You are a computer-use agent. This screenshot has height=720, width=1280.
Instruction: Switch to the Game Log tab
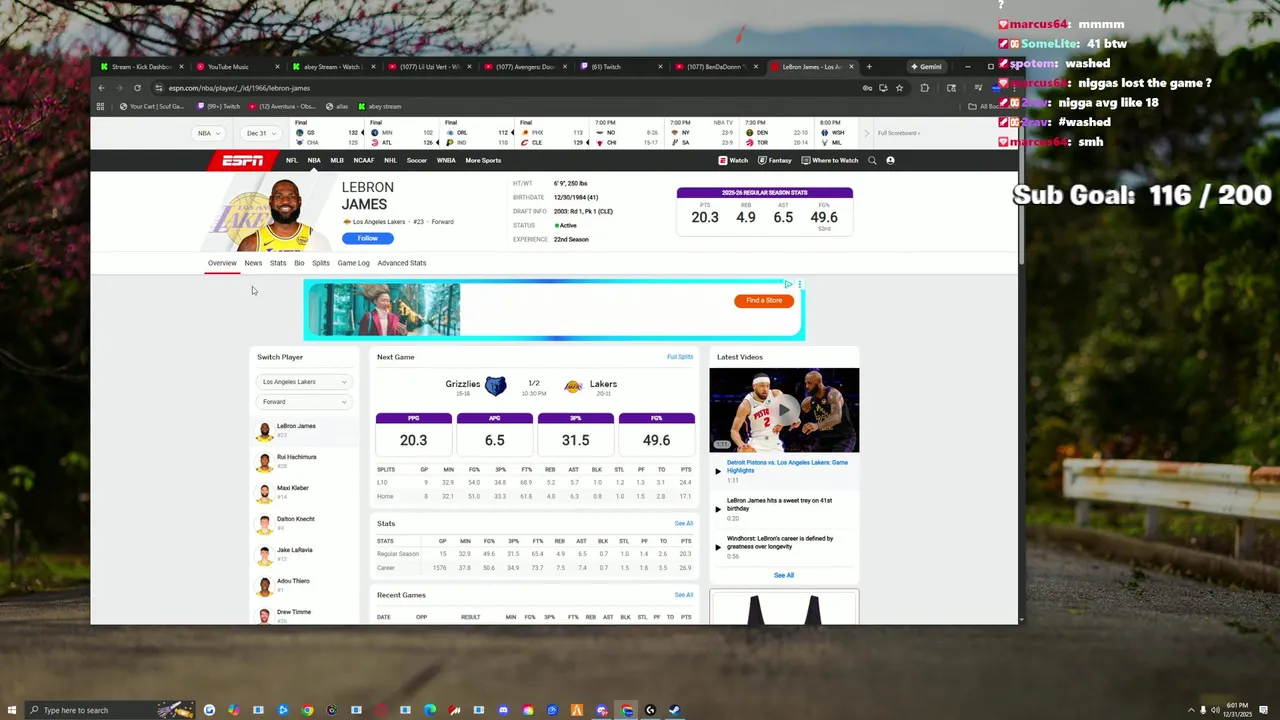[x=353, y=263]
